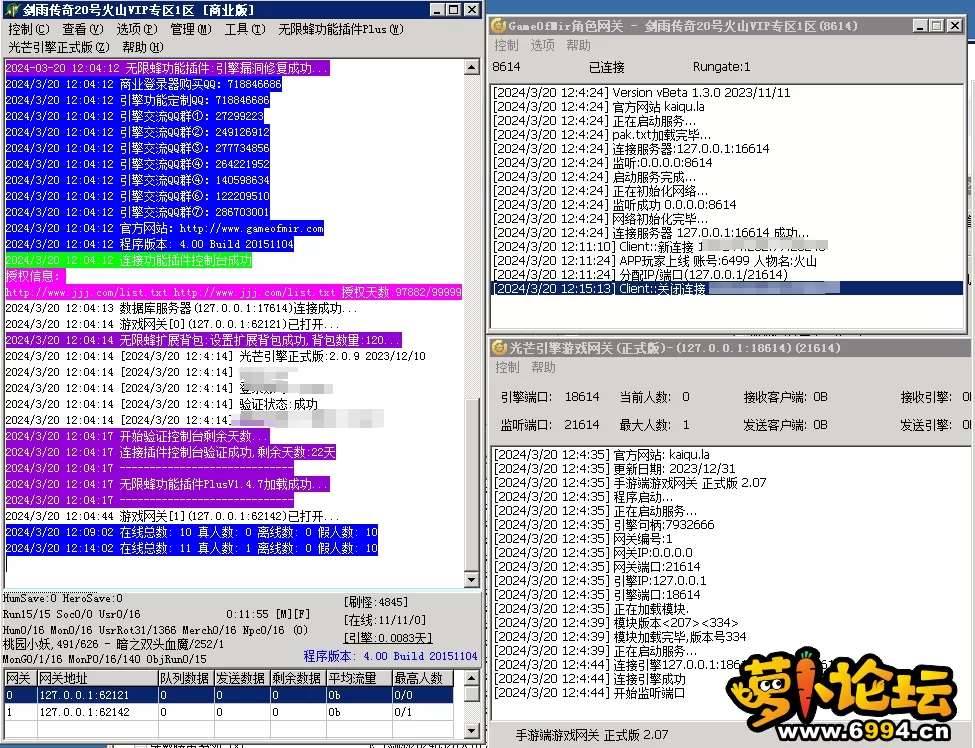Screen dimensions: 975x748
Task: Click main log scrollbar up arrow
Action: 471,67
